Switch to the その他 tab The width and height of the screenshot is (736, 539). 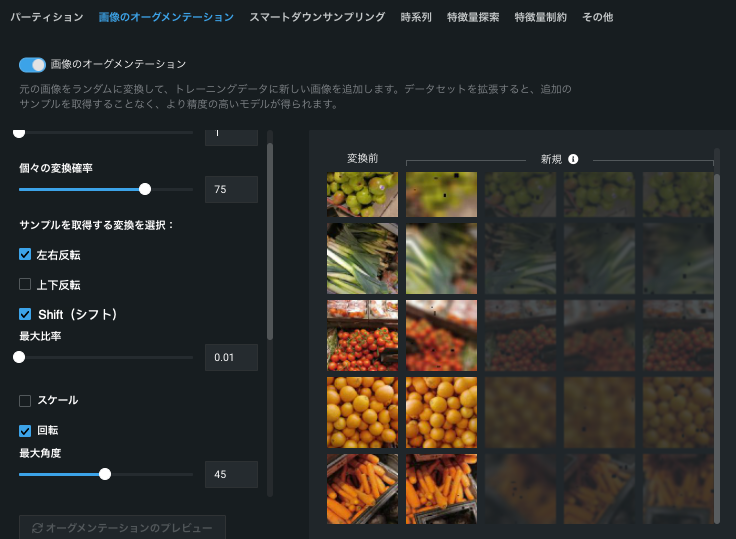pyautogui.click(x=598, y=17)
